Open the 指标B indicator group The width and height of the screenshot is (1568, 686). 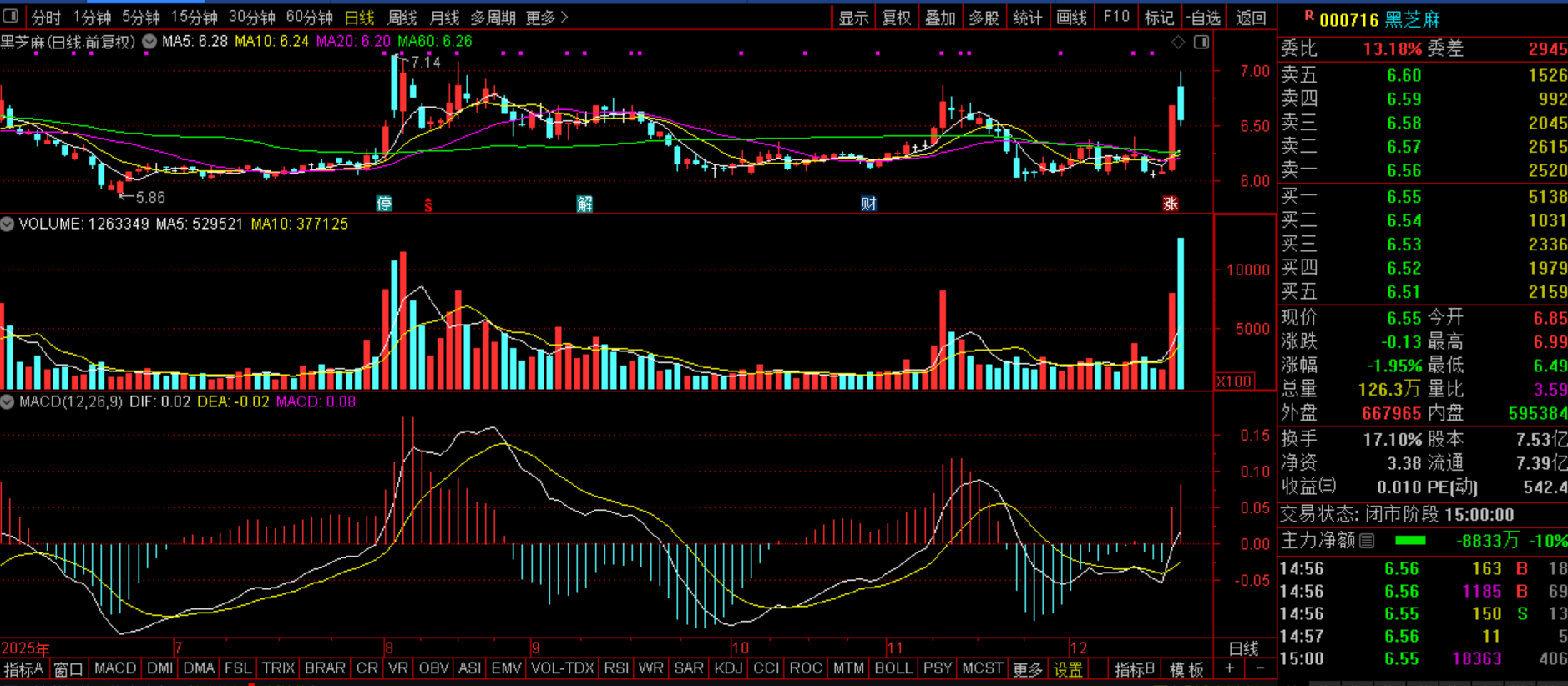click(1135, 669)
